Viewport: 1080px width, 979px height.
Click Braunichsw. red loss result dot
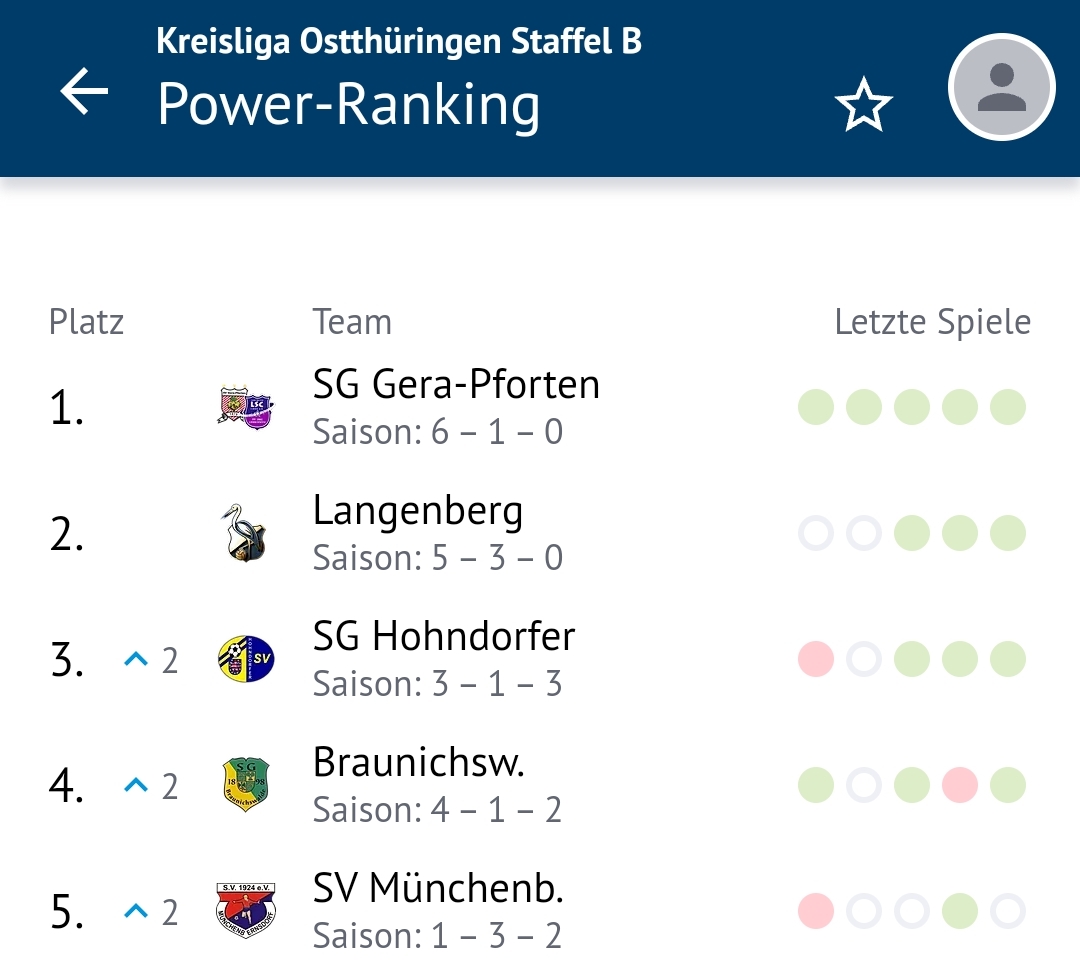point(959,785)
